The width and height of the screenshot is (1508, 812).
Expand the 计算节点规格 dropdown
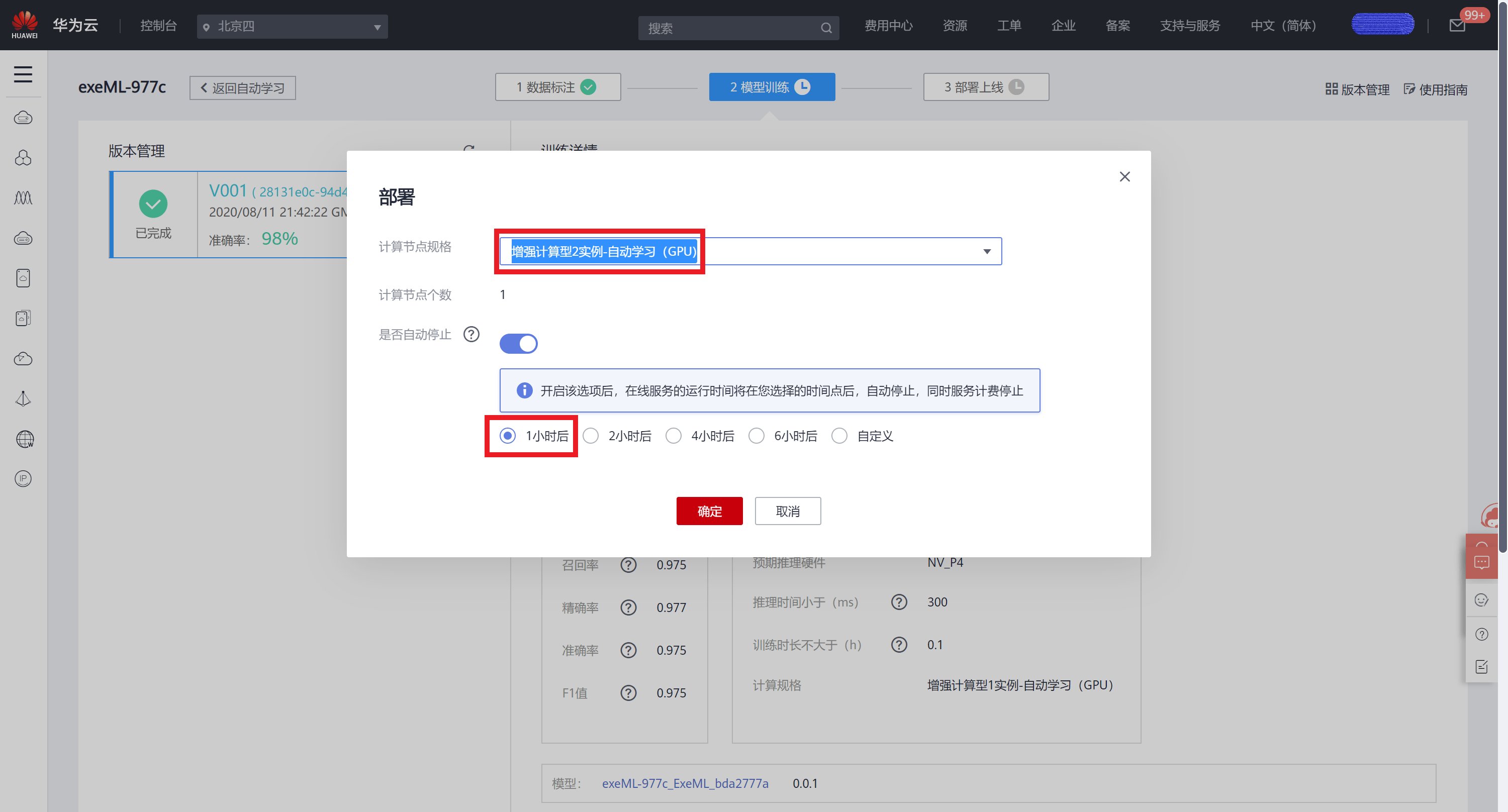(x=986, y=252)
